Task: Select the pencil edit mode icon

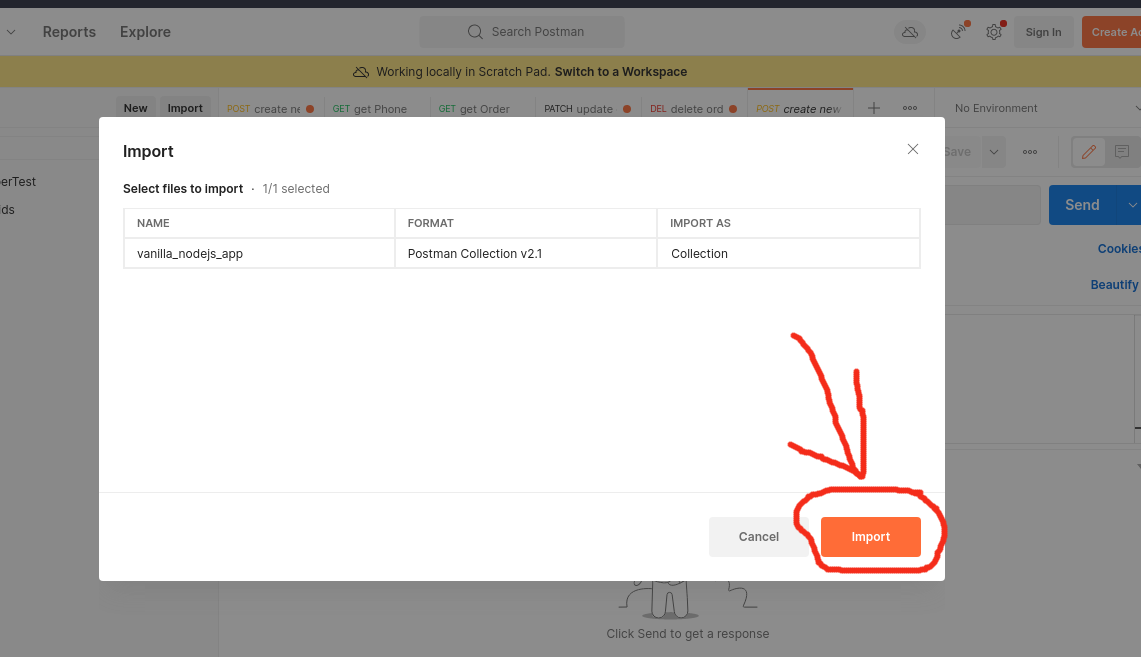Action: pos(1089,152)
